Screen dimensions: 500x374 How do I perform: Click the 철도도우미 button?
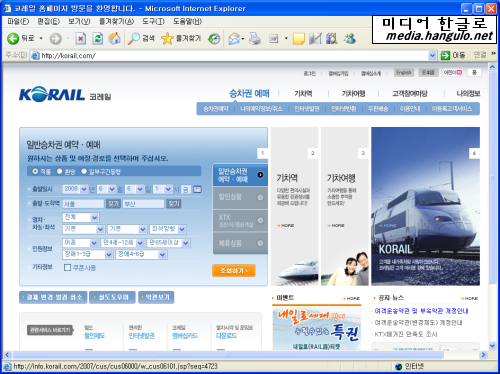pyautogui.click(x=112, y=297)
